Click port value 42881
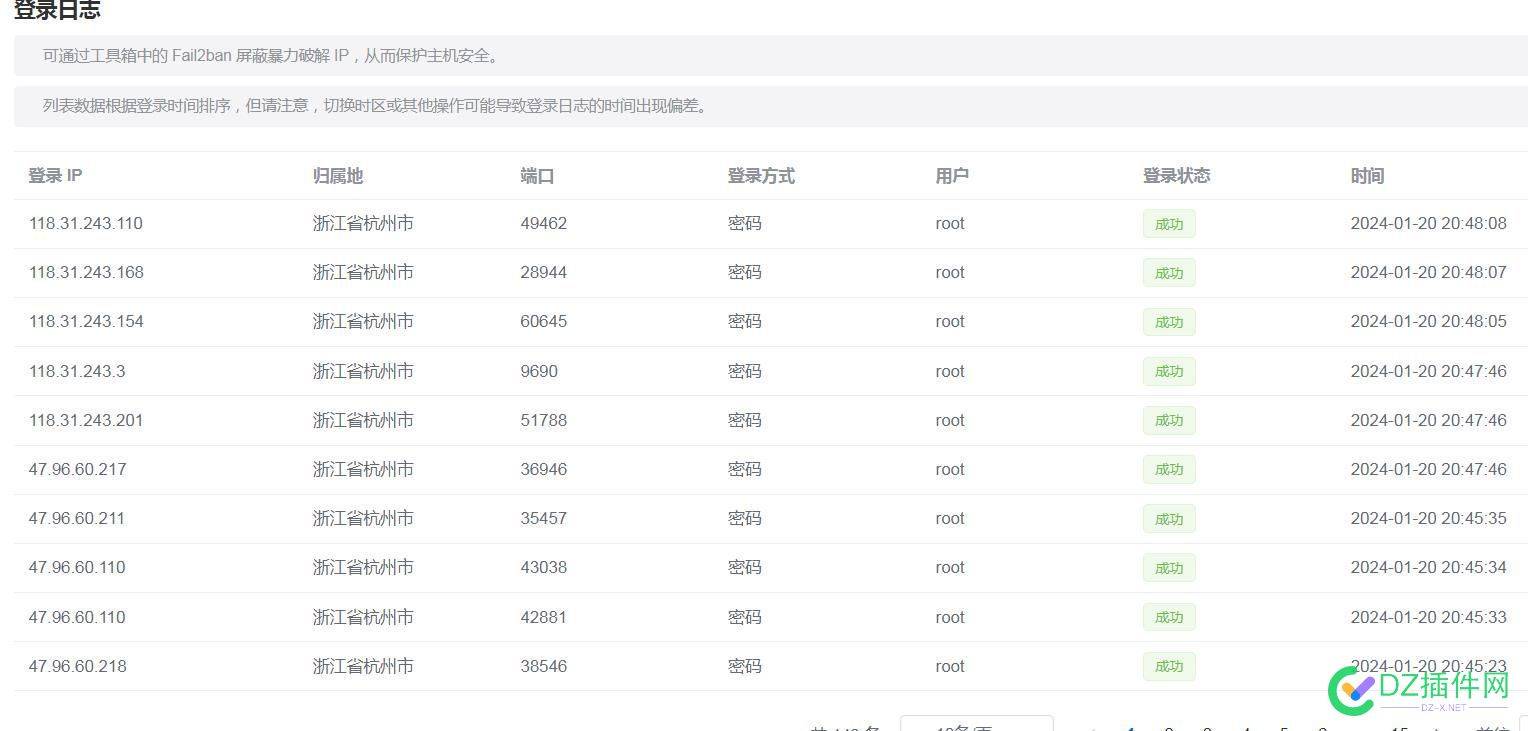Screen dimensions: 1528x731 (x=543, y=618)
